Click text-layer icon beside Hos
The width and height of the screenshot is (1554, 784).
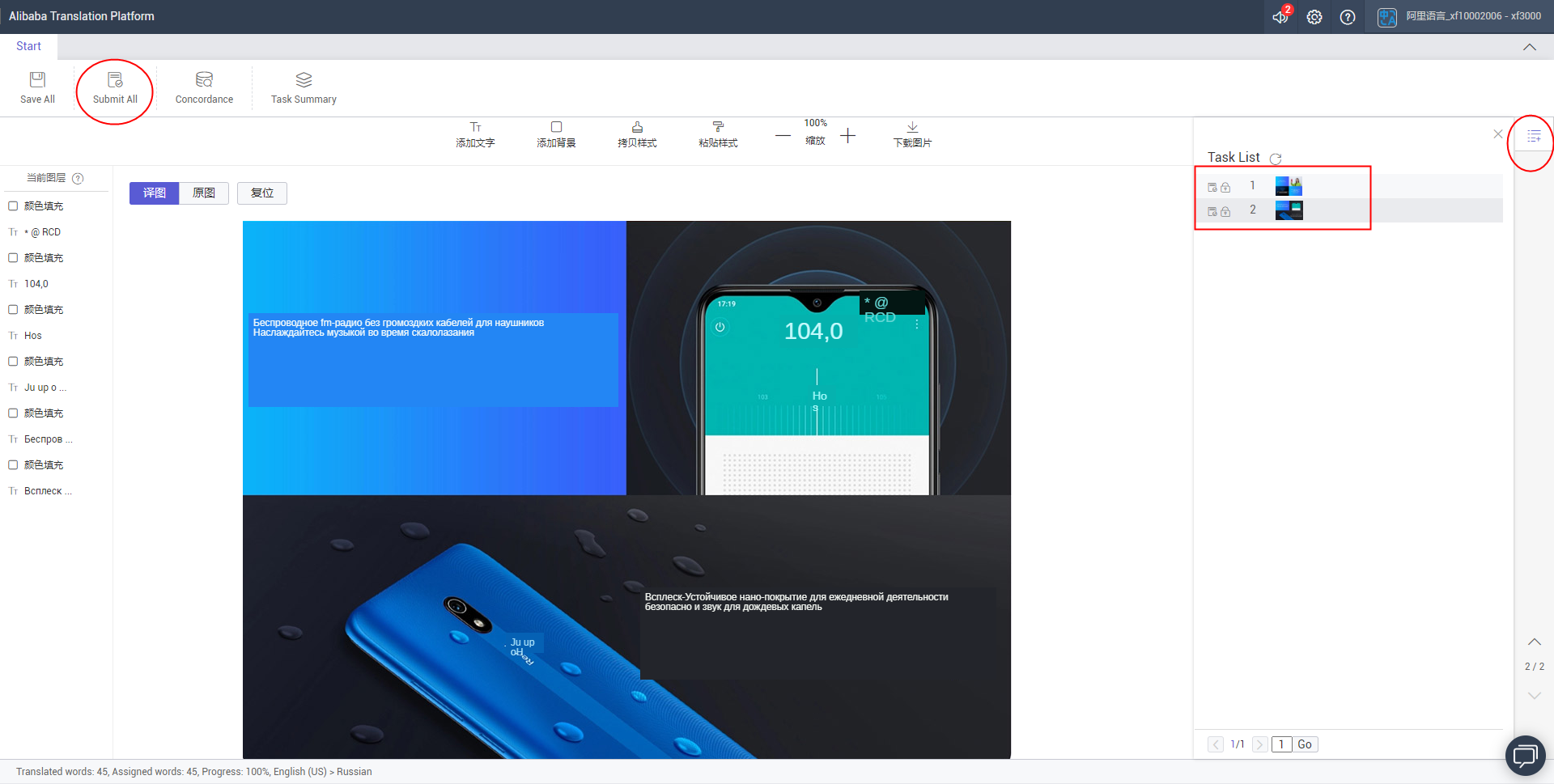[x=13, y=336]
